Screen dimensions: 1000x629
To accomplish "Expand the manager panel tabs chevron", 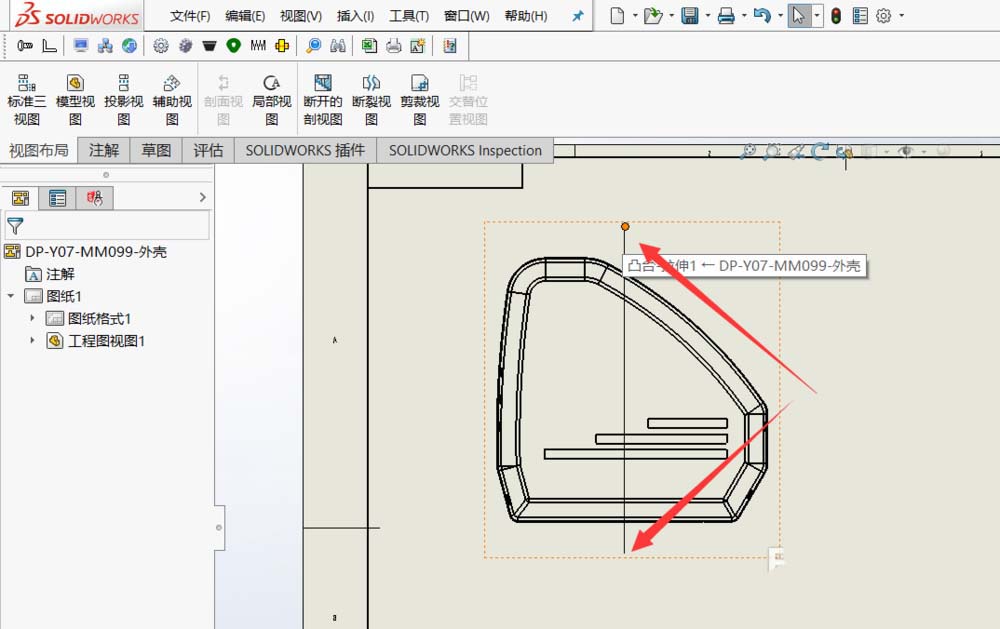I will tap(203, 197).
